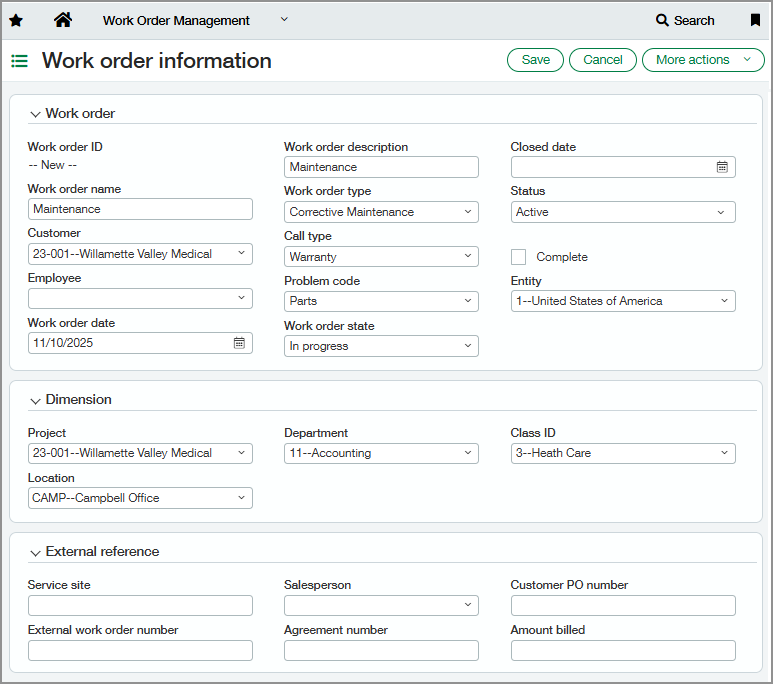Click the Save button
Screen dimensions: 773x684
click(x=535, y=60)
